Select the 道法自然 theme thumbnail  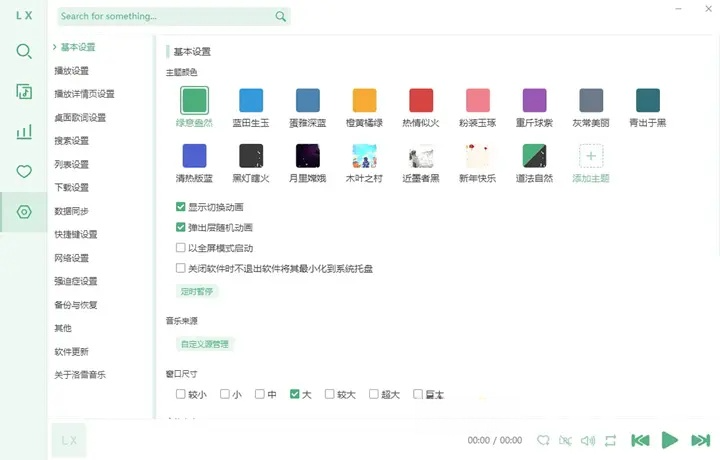pos(534,156)
